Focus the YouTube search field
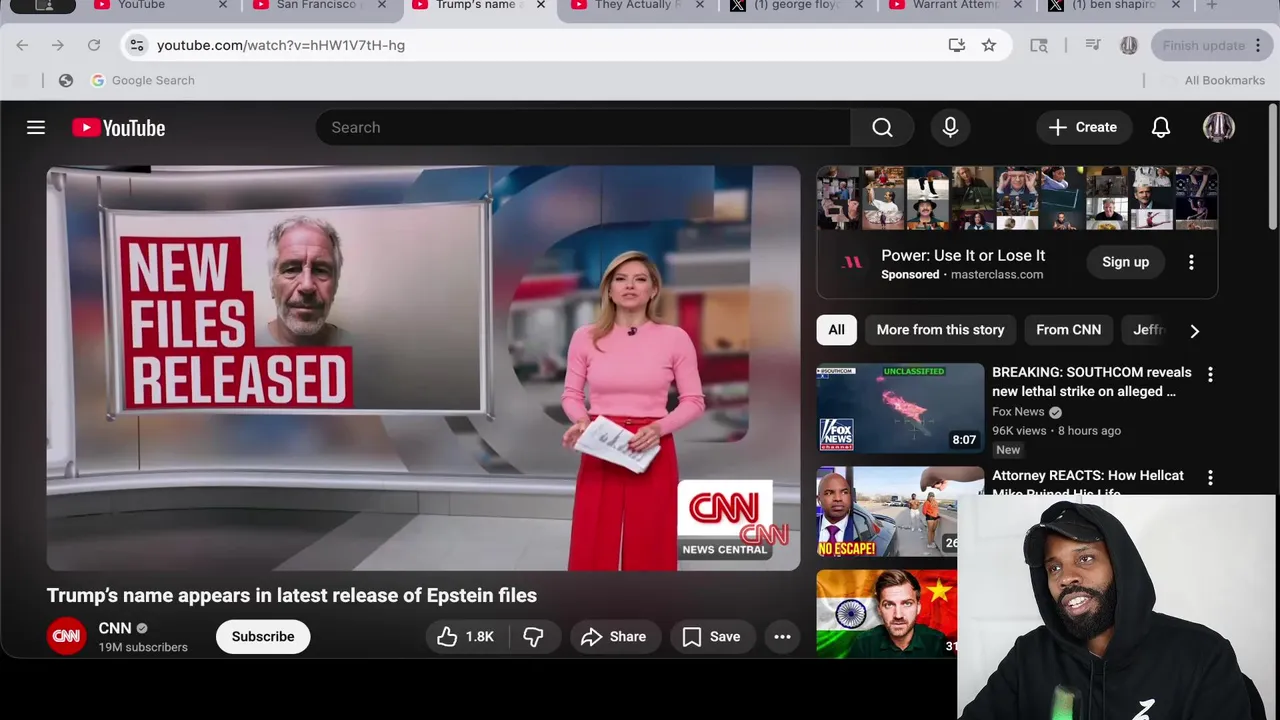The width and height of the screenshot is (1280, 720). (x=583, y=128)
